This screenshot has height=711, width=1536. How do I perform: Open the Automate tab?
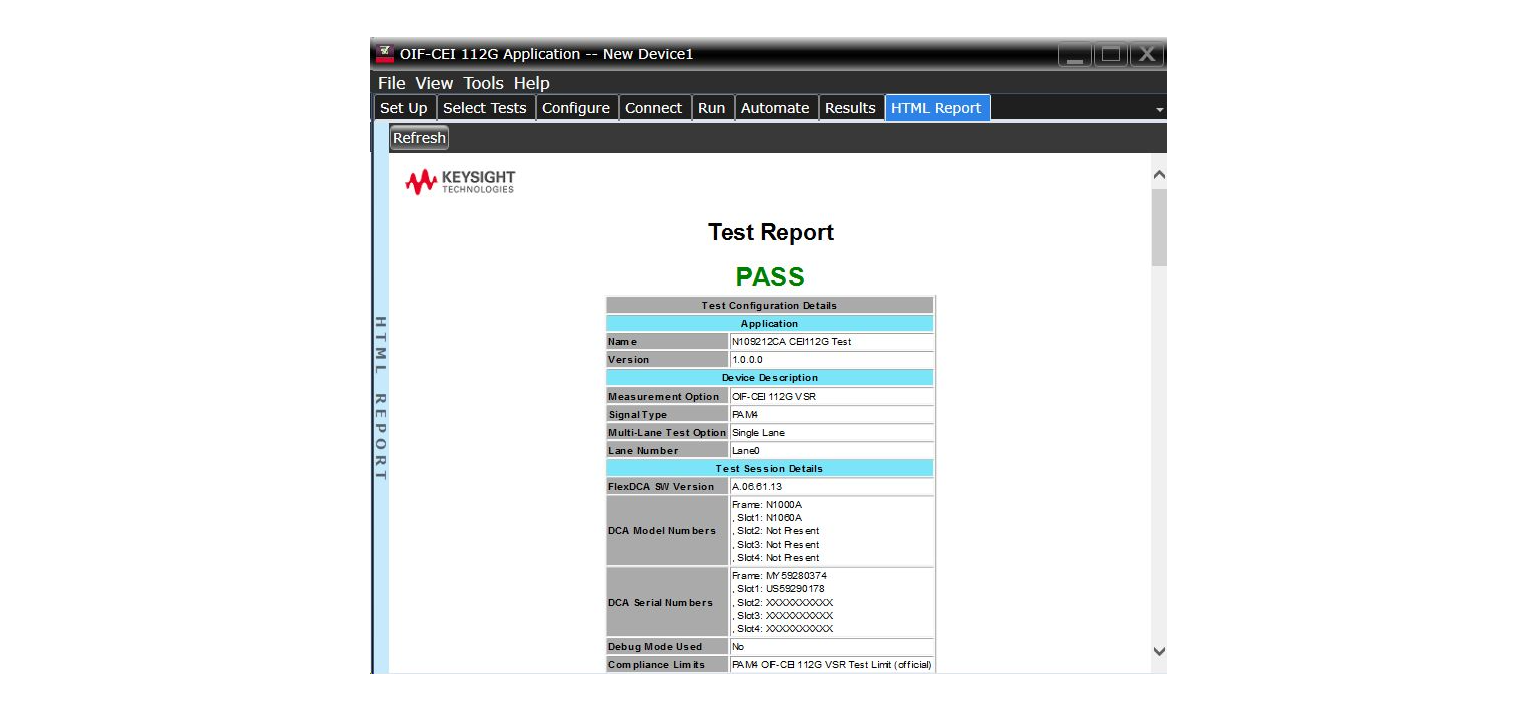tap(776, 107)
